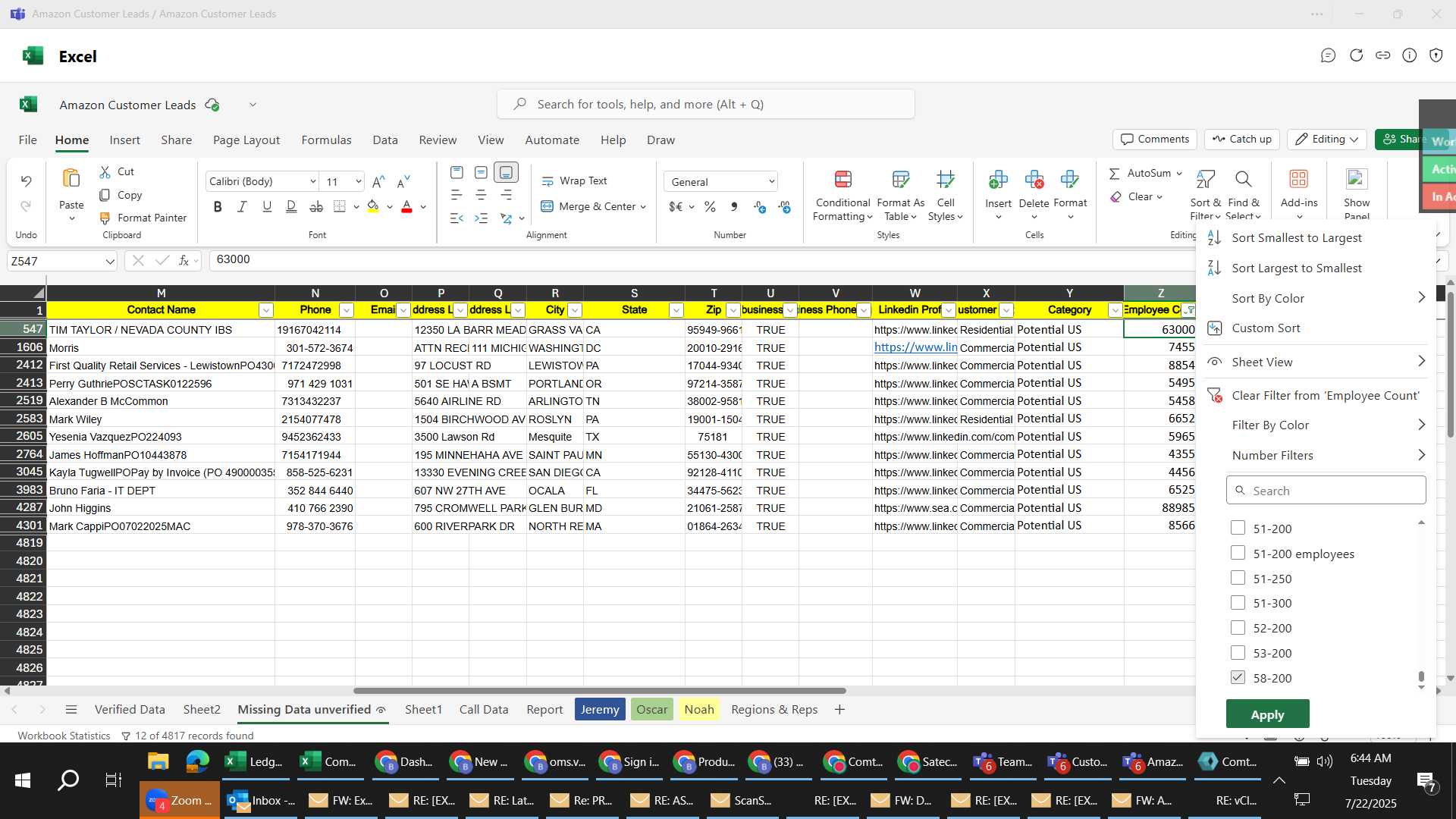
Task: Open the State column filter dropdown
Action: [x=676, y=310]
